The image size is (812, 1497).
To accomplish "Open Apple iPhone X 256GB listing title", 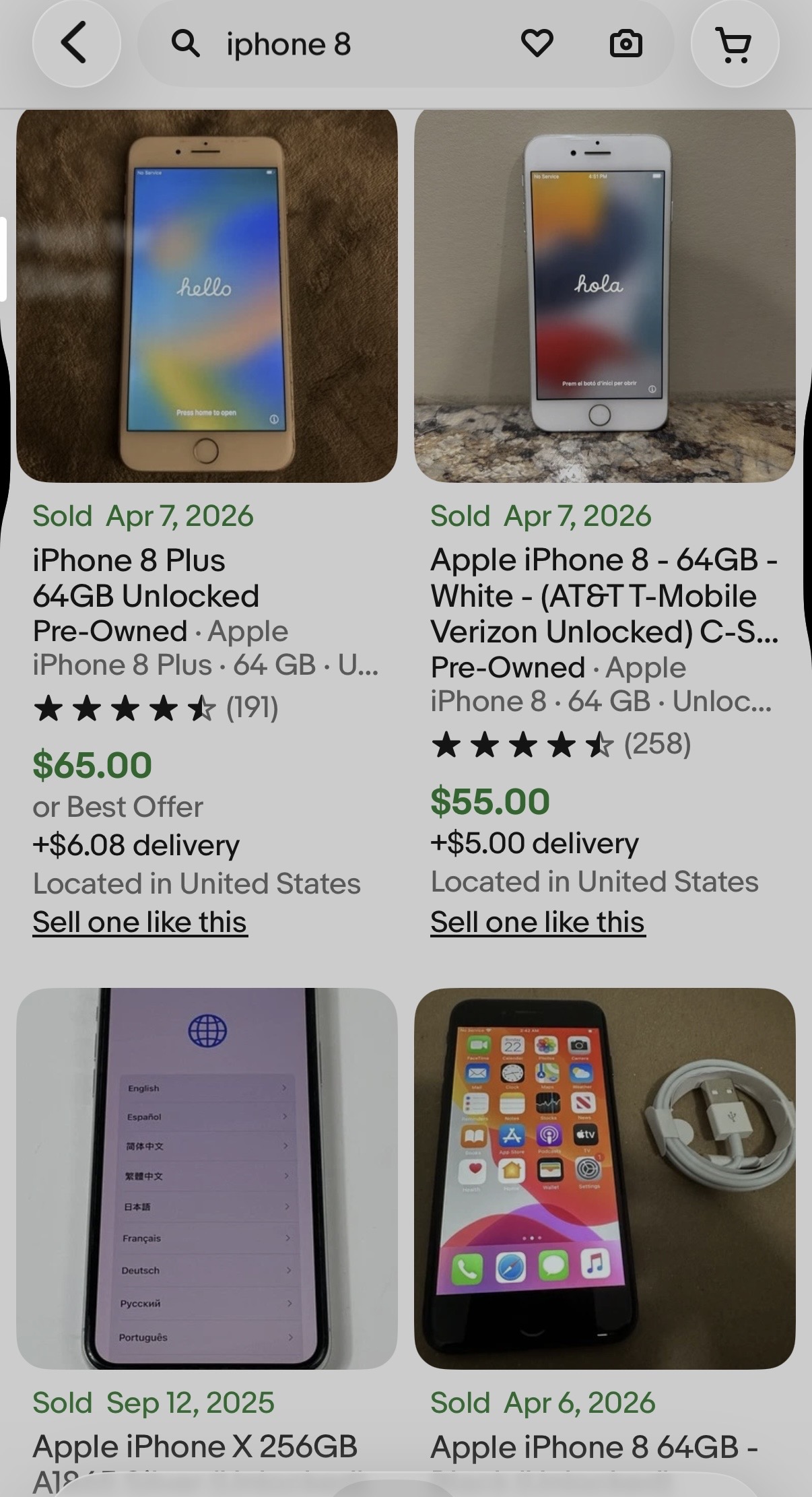I will coord(195,1446).
